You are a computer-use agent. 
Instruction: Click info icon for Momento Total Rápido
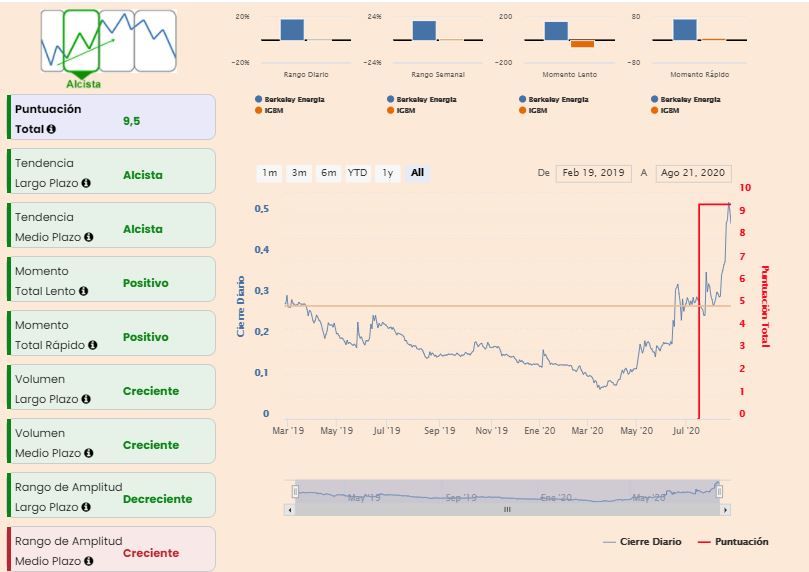[x=93, y=346]
